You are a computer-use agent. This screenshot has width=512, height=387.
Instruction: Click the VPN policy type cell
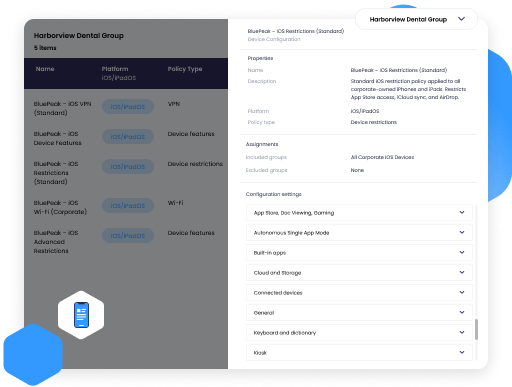click(174, 104)
